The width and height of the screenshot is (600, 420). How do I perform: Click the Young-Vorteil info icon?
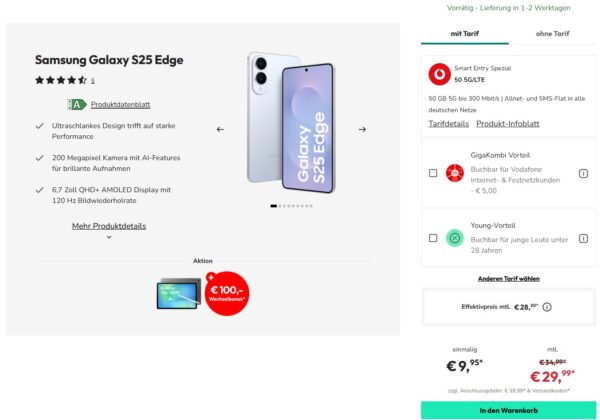pyautogui.click(x=583, y=239)
